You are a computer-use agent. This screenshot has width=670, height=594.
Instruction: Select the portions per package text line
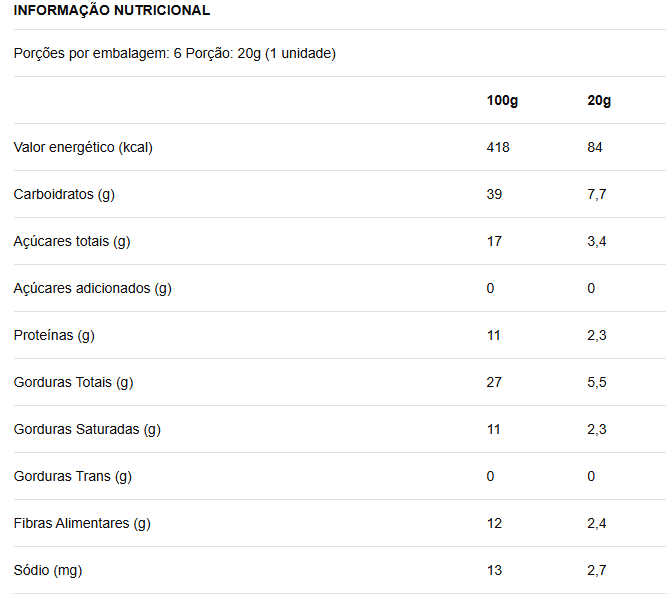[x=175, y=53]
